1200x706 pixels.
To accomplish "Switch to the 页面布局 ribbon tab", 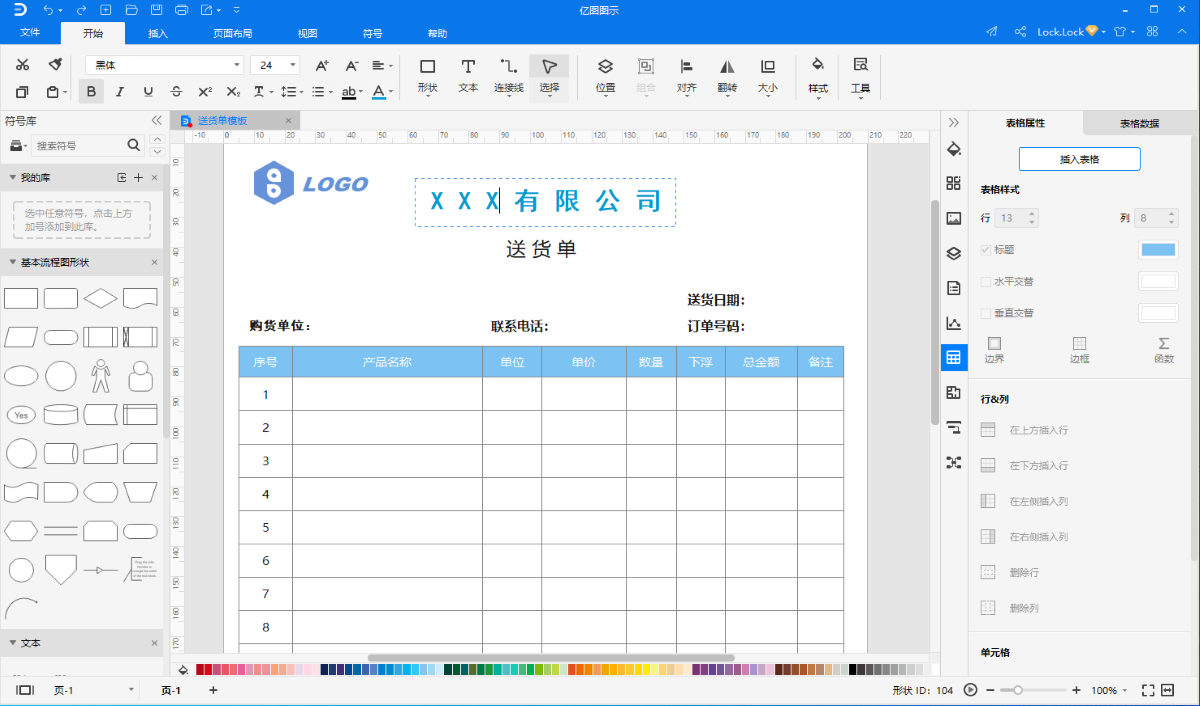I will tap(232, 33).
